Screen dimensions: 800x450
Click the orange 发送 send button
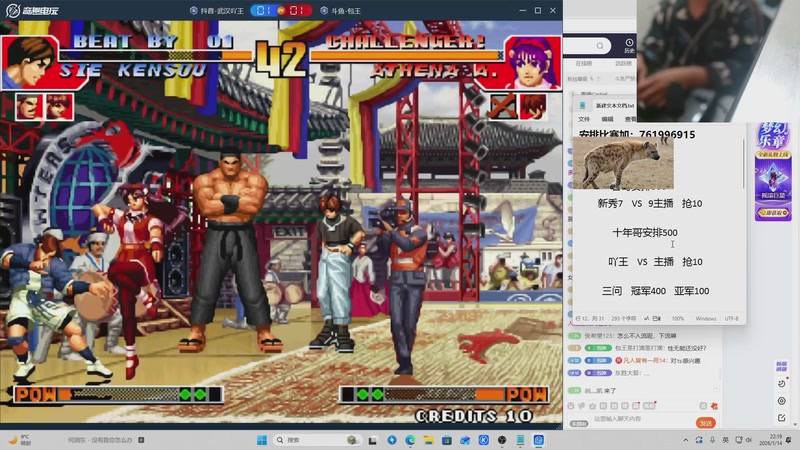coord(706,423)
